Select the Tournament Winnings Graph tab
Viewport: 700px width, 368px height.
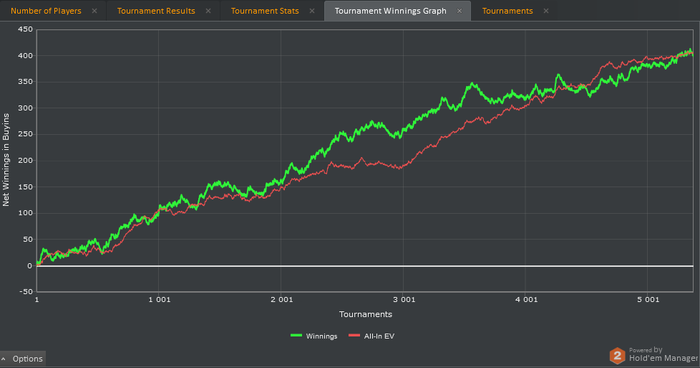[390, 11]
